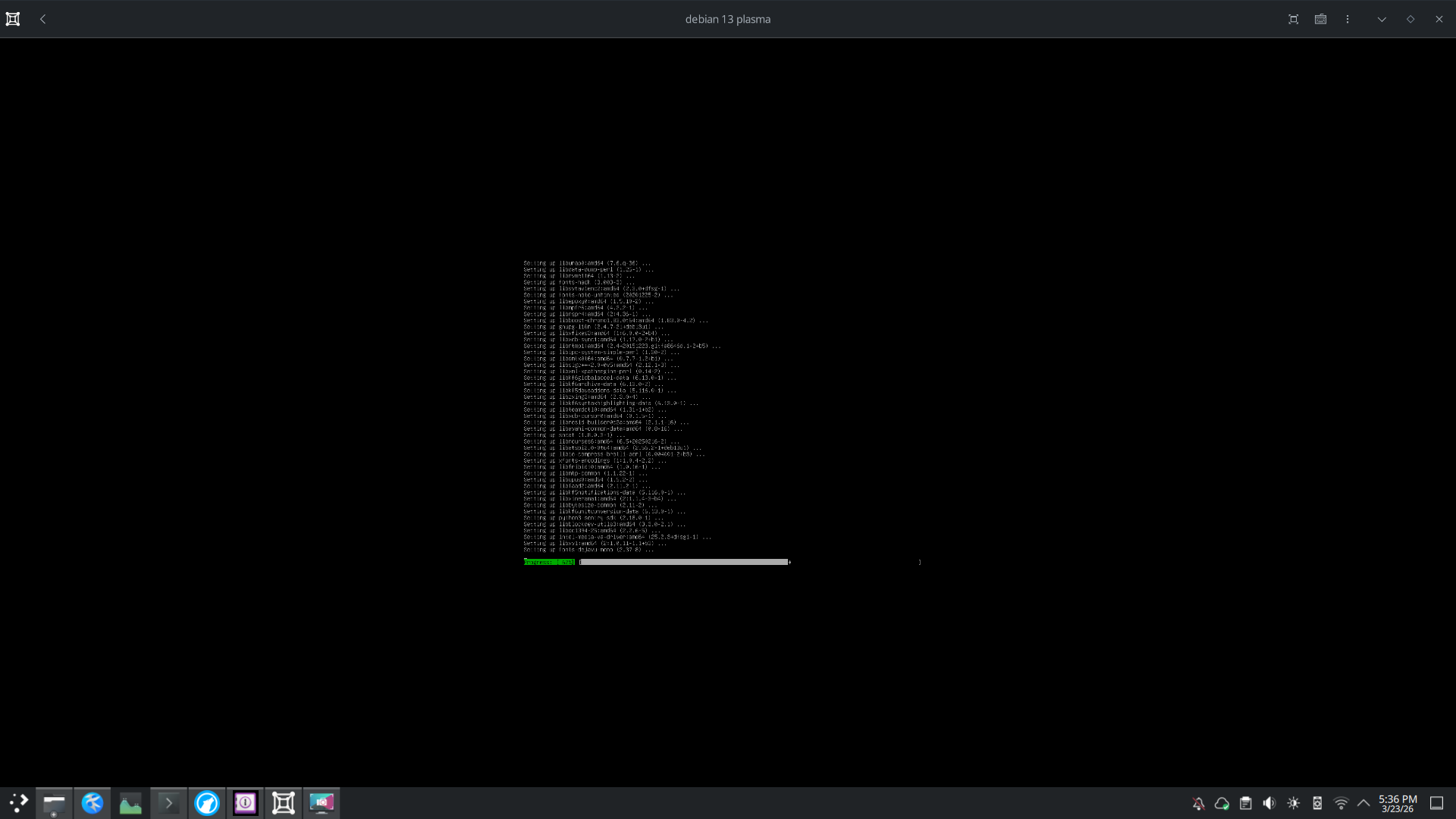This screenshot has width=1456, height=819.
Task: Open the screenshot tool taskbar icon
Action: pyautogui.click(x=322, y=802)
